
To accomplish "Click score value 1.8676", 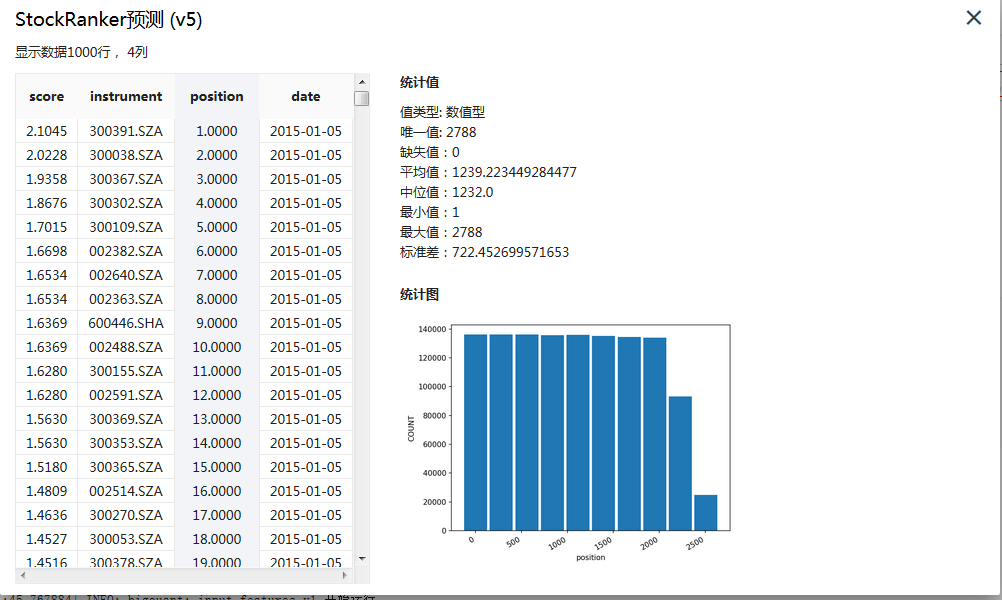I will tap(47, 203).
